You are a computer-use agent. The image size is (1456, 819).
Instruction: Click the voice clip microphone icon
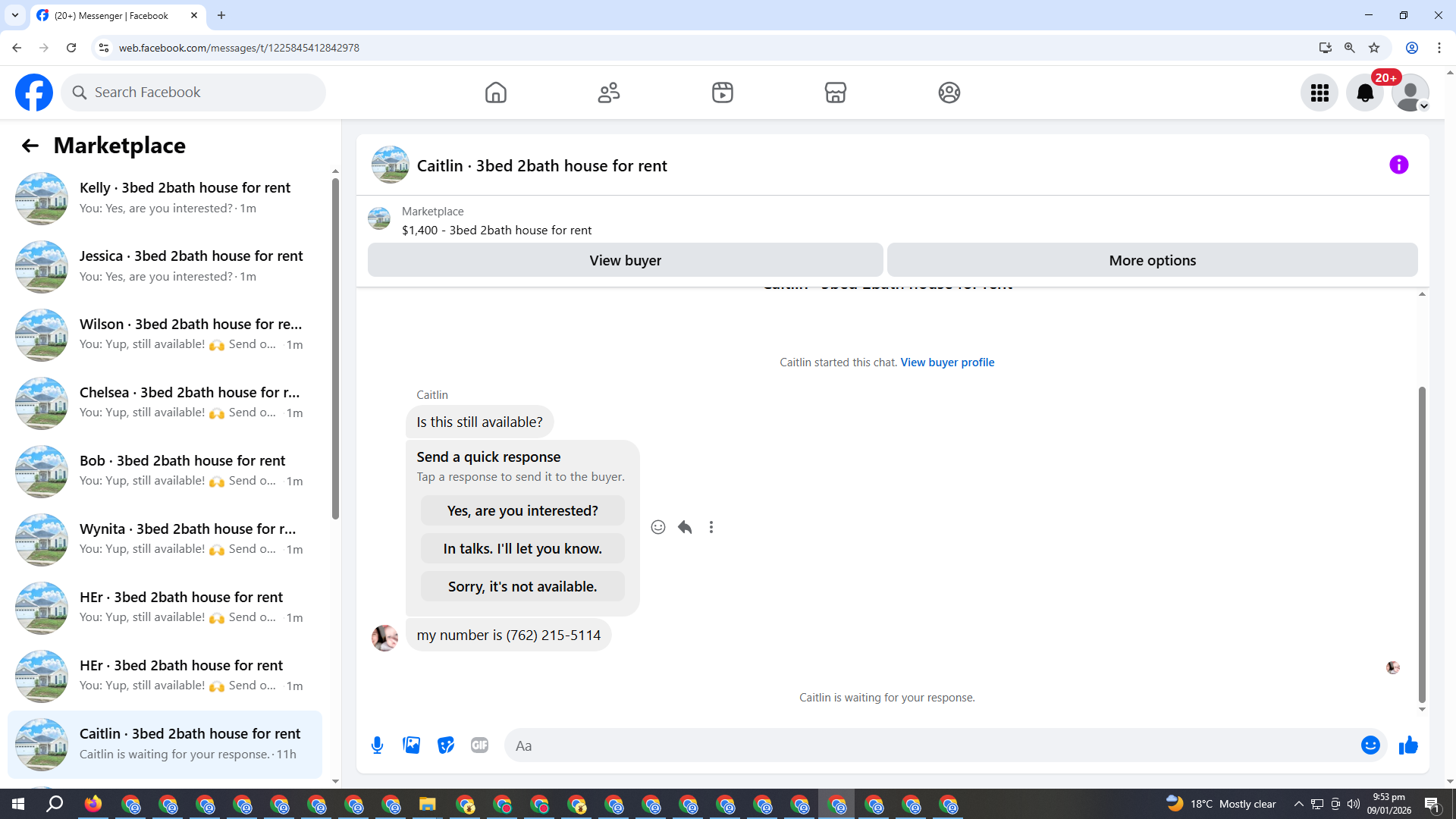[x=377, y=745]
